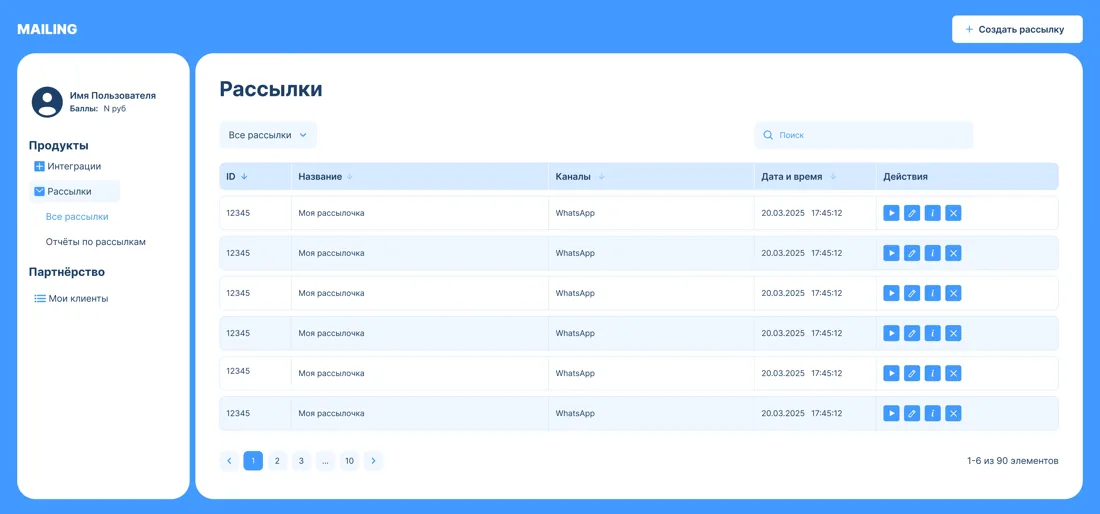Click the Создать рассылку button

[1017, 29]
